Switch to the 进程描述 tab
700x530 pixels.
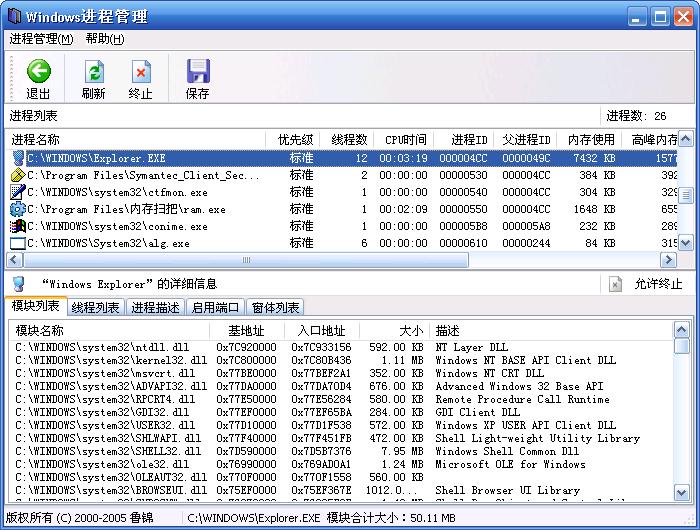coord(155,308)
